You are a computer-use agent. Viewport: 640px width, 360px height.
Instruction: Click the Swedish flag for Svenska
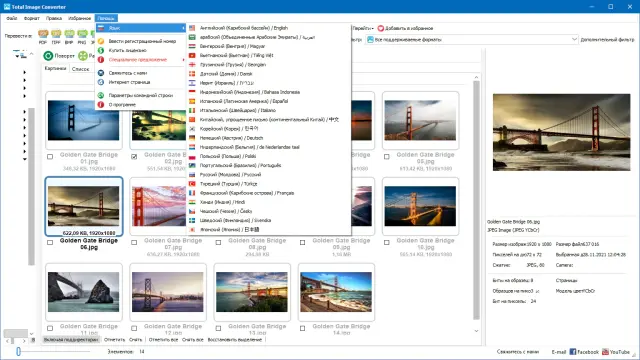pos(192,220)
